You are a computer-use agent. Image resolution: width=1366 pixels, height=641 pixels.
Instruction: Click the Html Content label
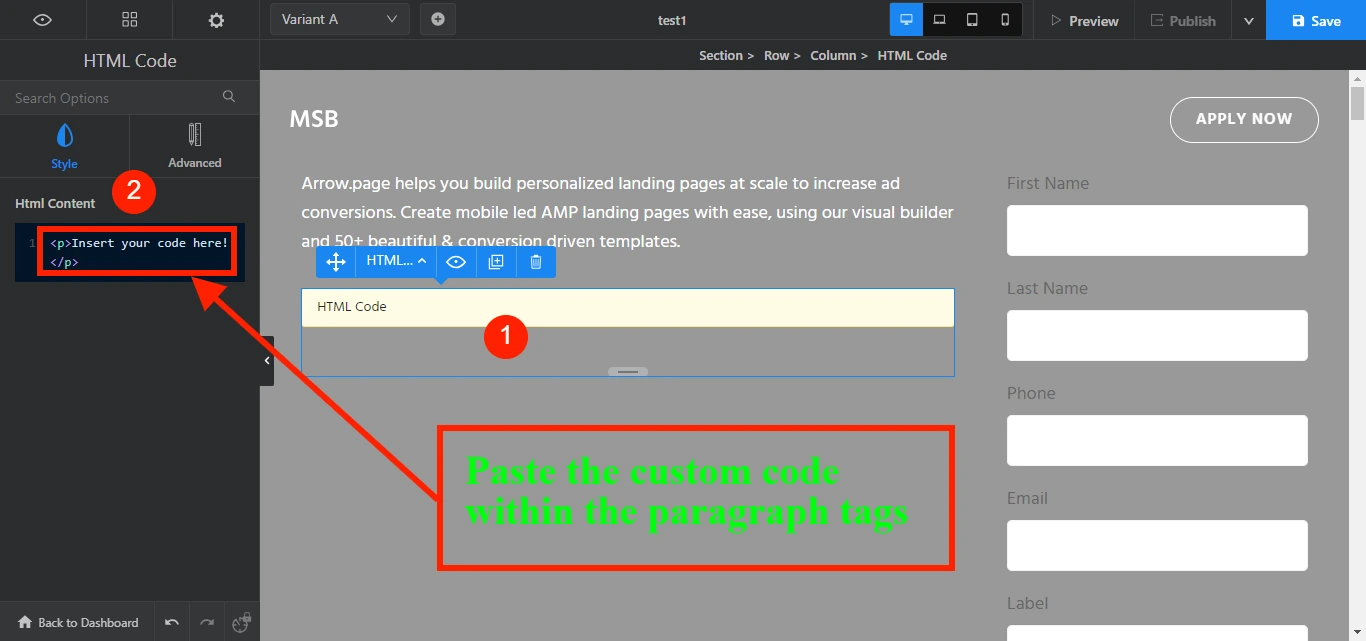[55, 203]
